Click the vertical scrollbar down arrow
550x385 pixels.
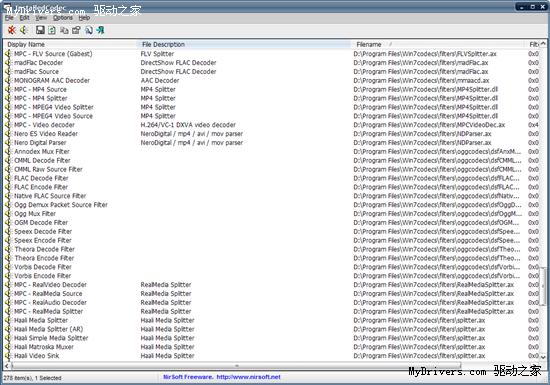[x=543, y=357]
